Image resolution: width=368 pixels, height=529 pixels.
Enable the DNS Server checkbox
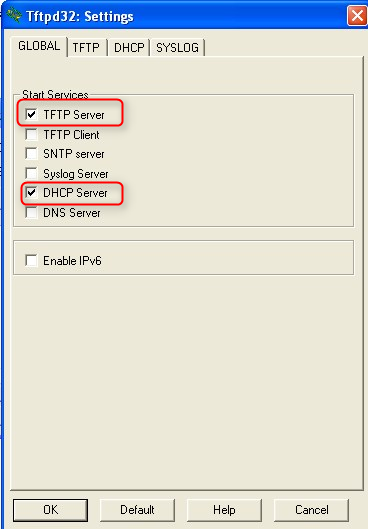(x=31, y=213)
